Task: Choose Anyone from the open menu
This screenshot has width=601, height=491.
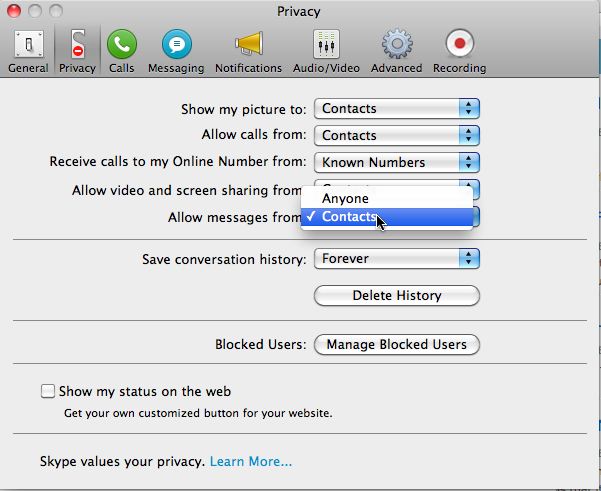Action: (345, 198)
